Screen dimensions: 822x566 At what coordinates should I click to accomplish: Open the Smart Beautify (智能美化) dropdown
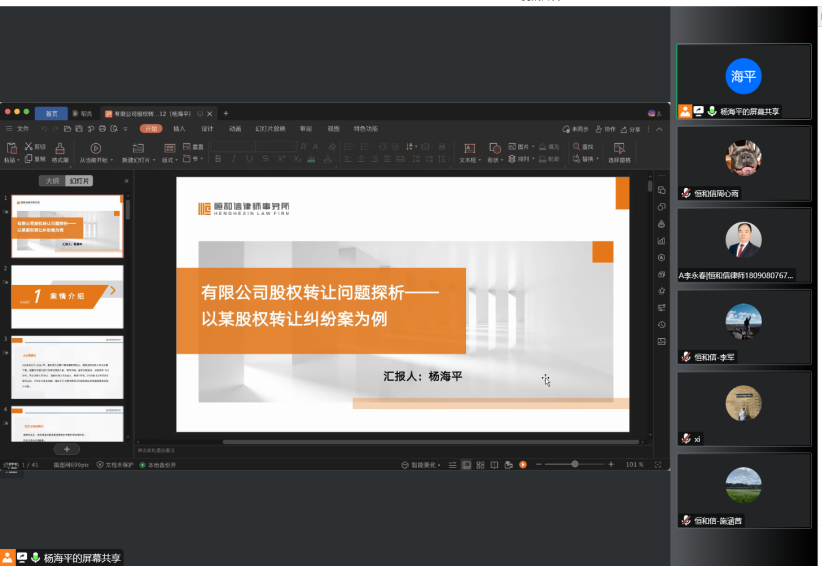point(421,465)
